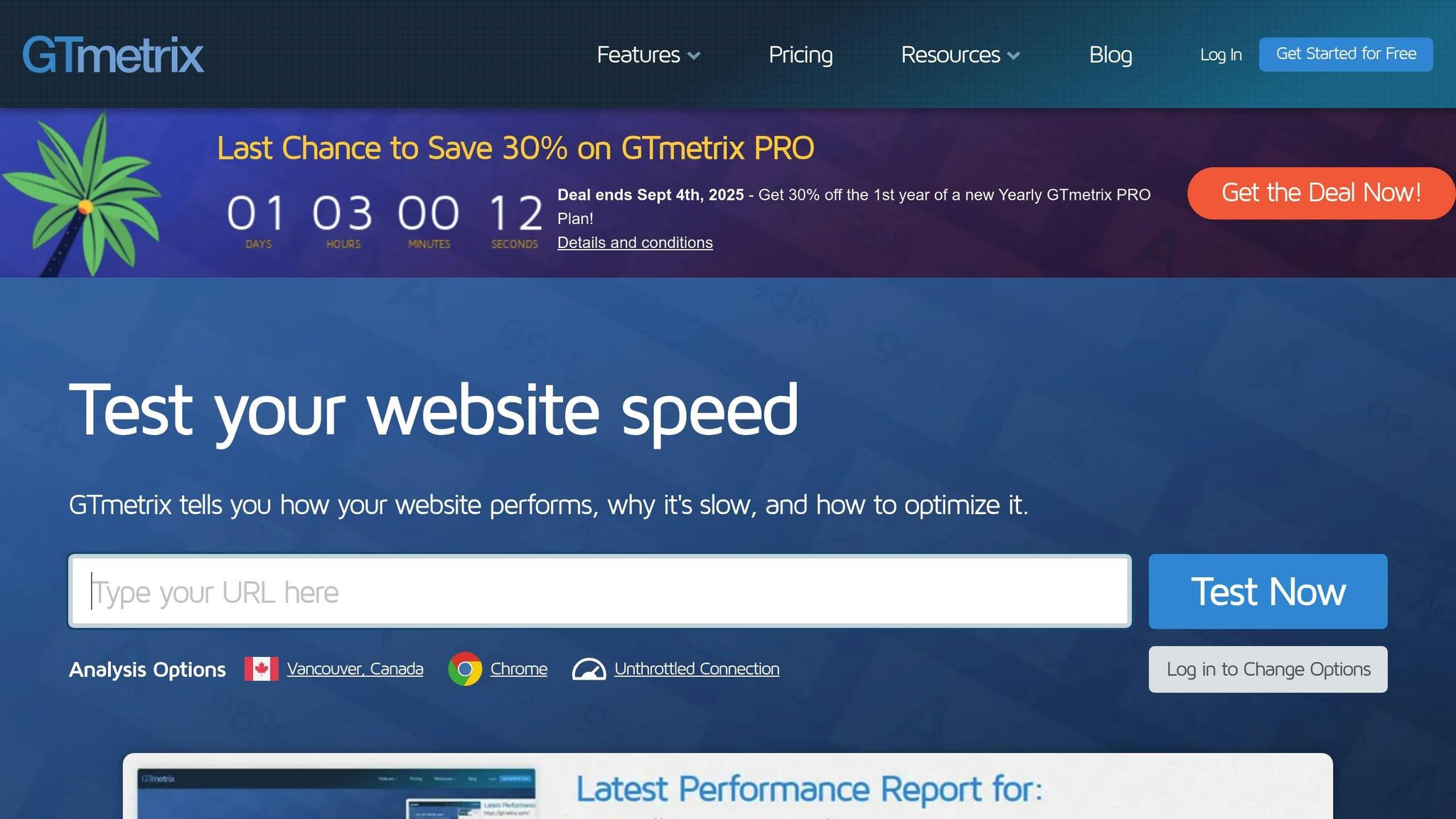Focus the Type your URL here field
The height and width of the screenshot is (819, 1456).
[600, 591]
